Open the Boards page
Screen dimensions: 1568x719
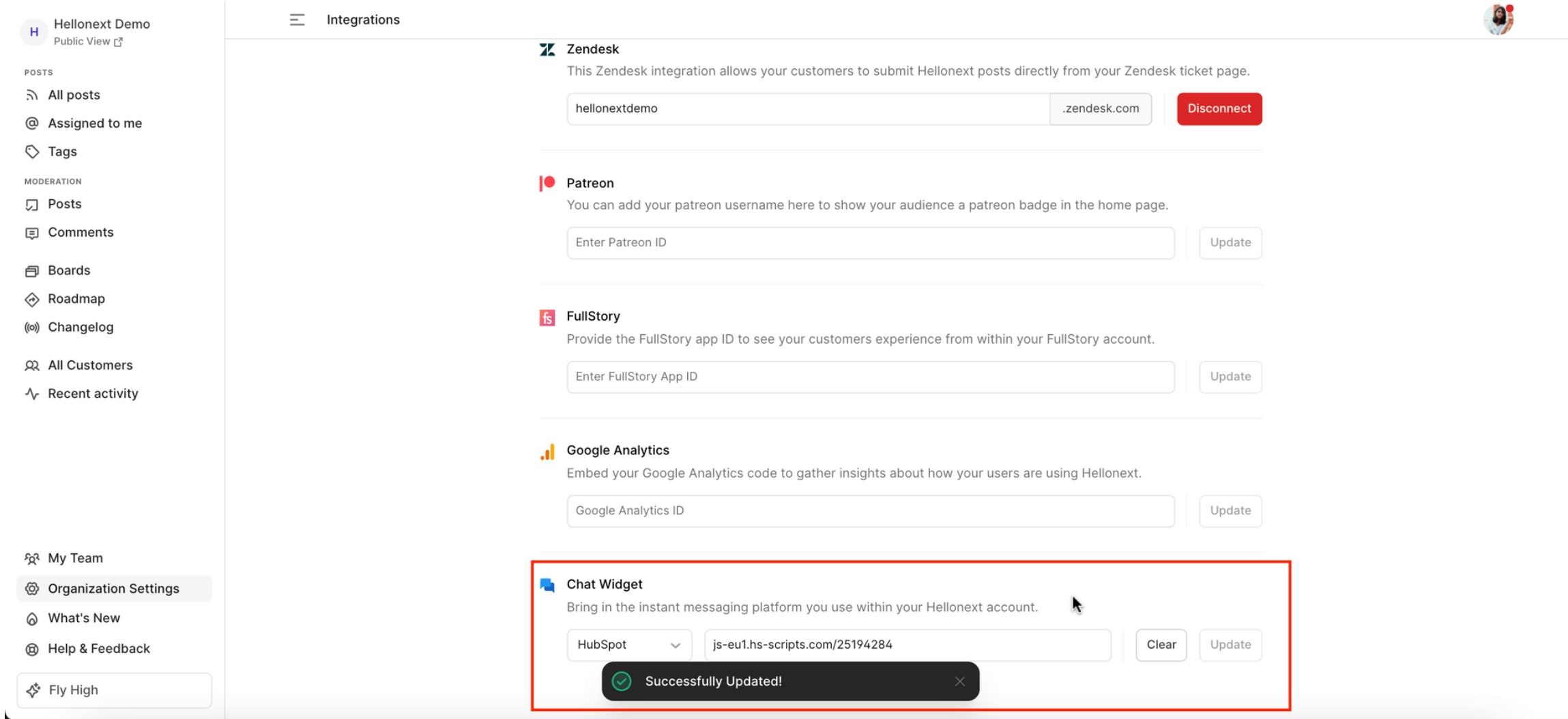coord(69,271)
